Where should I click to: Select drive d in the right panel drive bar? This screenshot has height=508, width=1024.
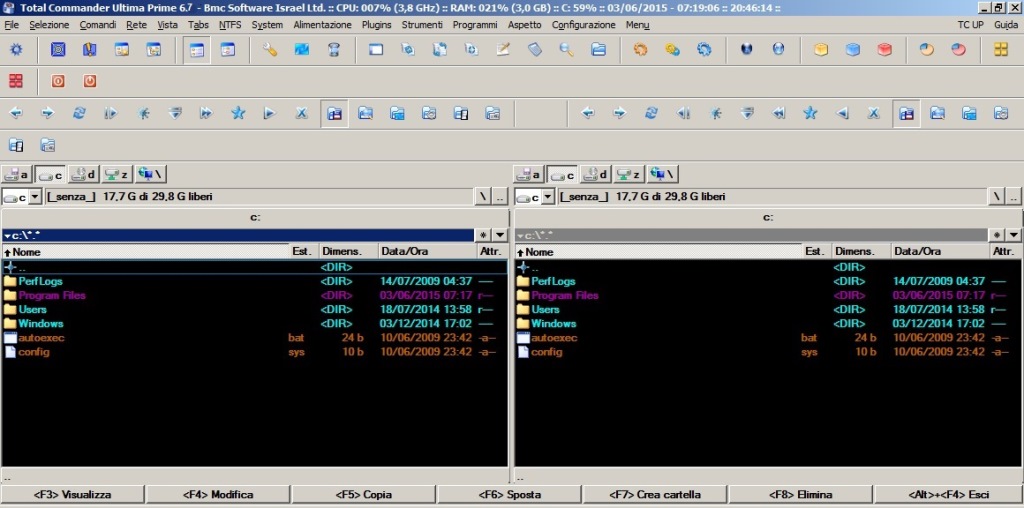(x=596, y=174)
